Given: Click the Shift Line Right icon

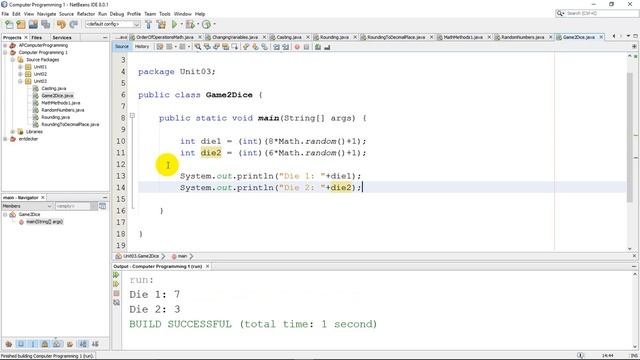Looking at the screenshot, I should (285, 47).
